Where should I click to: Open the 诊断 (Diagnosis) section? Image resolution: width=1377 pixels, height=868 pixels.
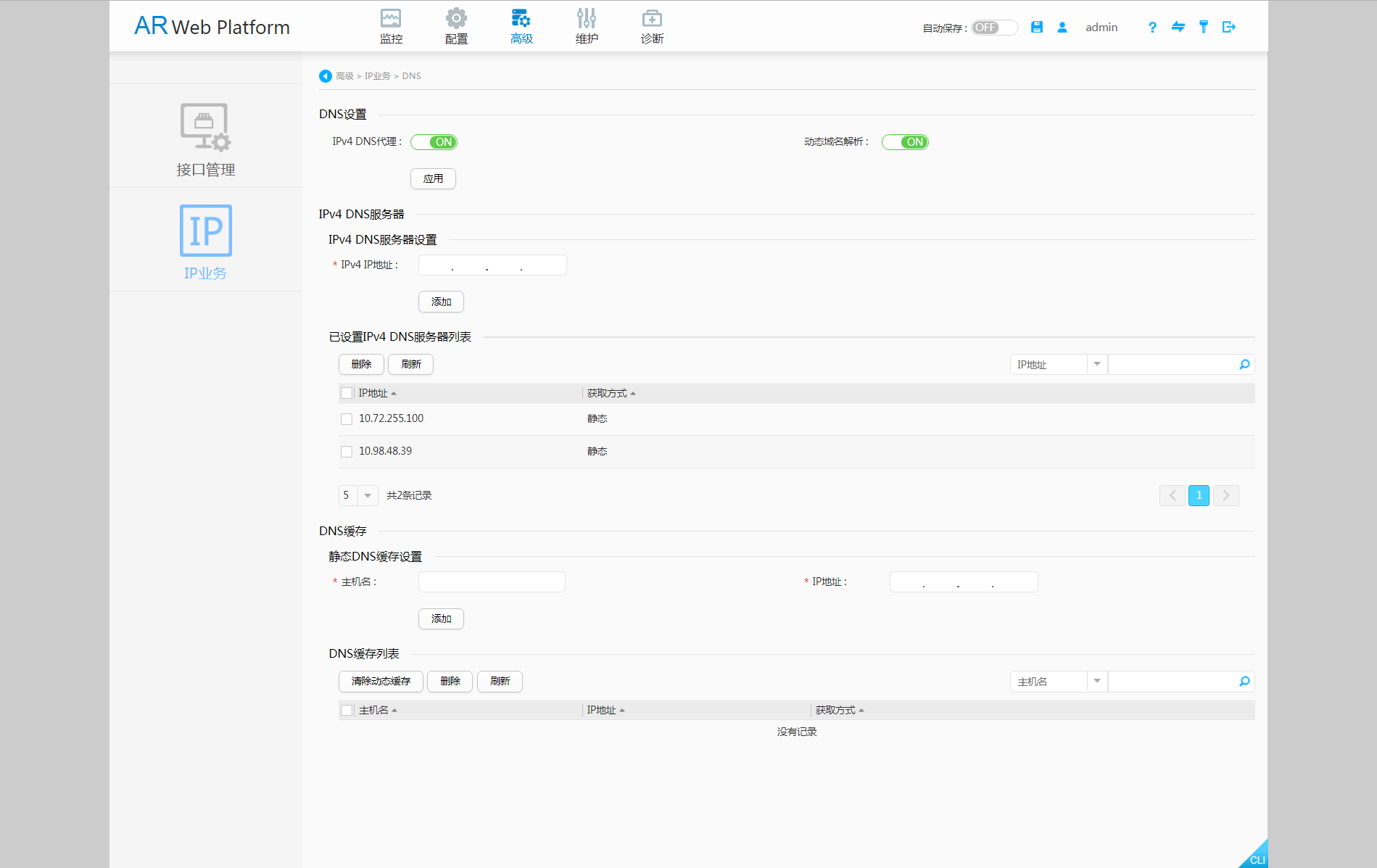point(650,25)
